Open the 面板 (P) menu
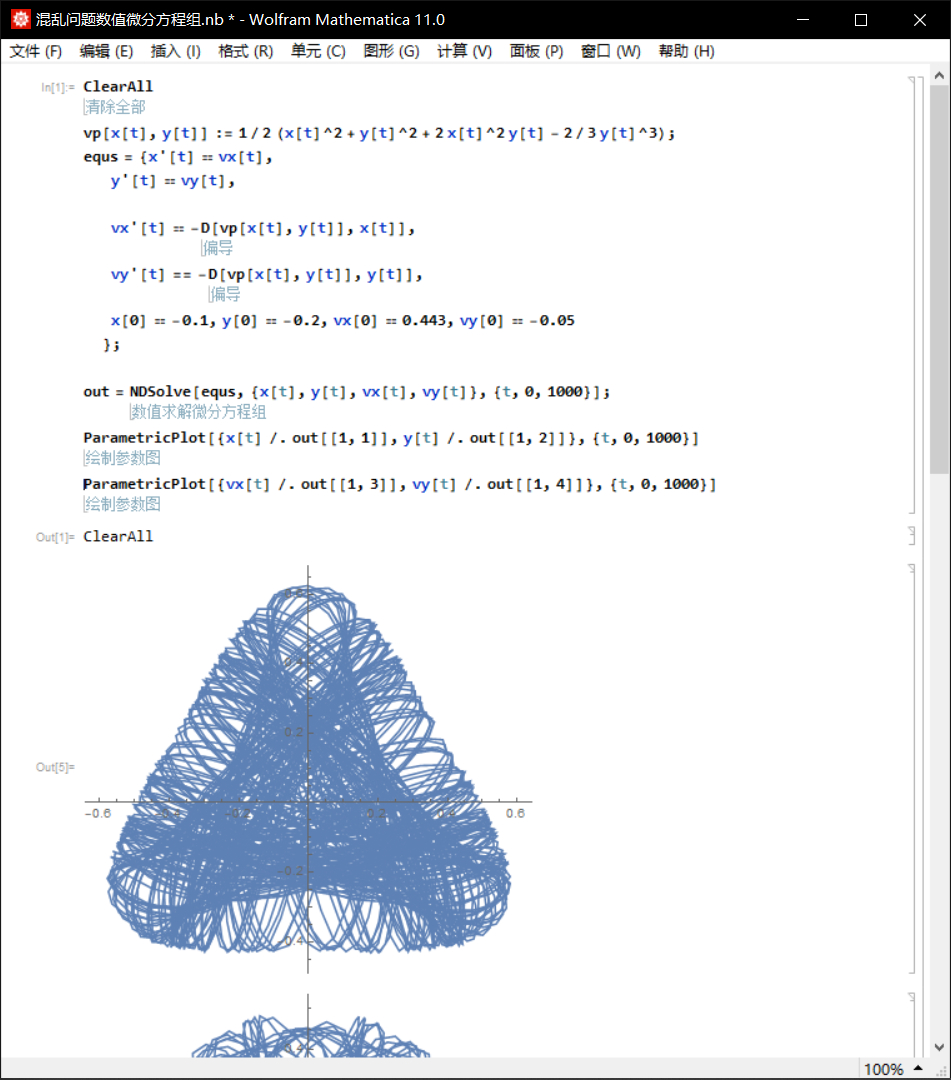951x1080 pixels. coord(536,52)
